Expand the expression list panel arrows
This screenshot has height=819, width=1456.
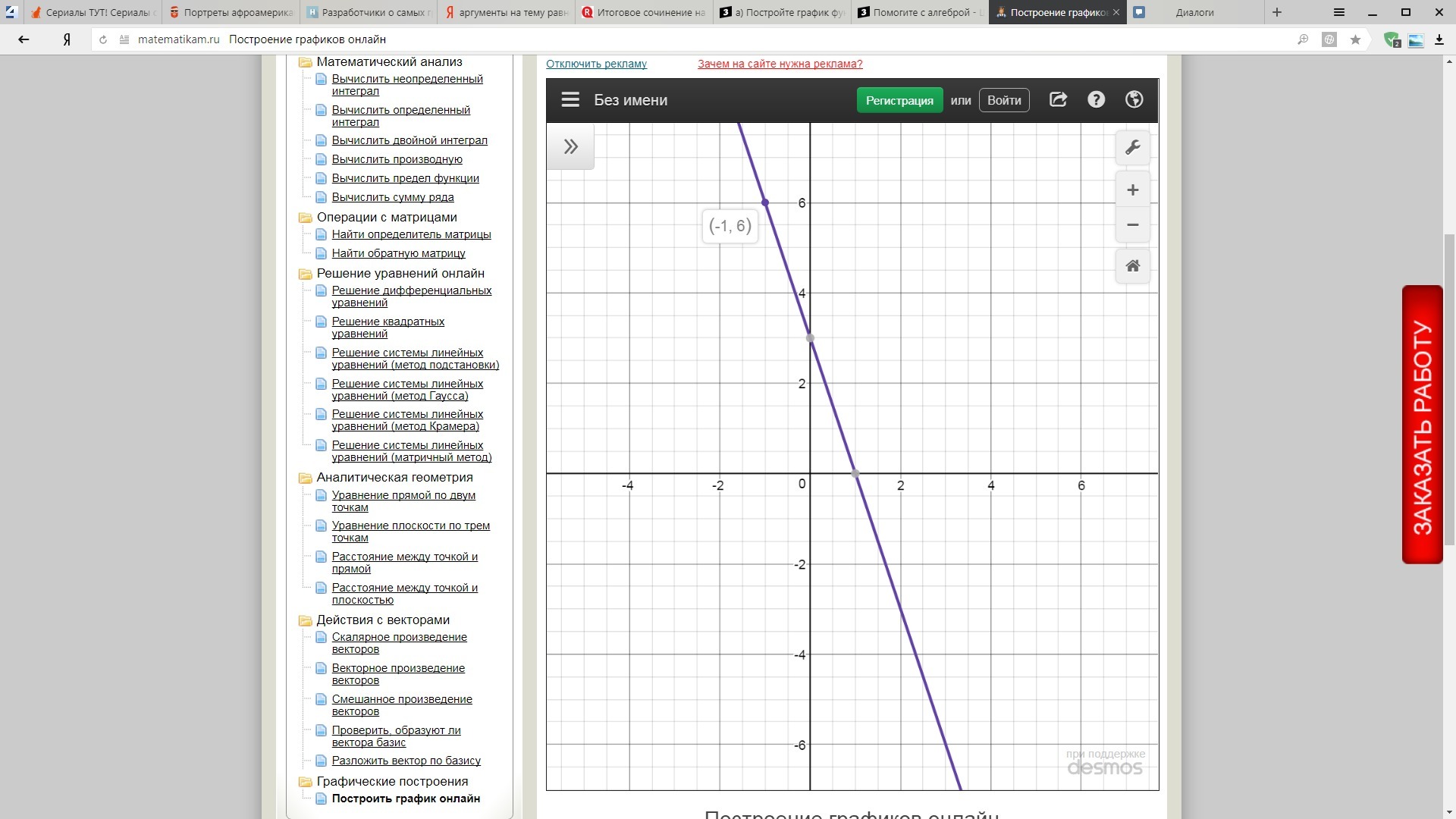tap(570, 146)
